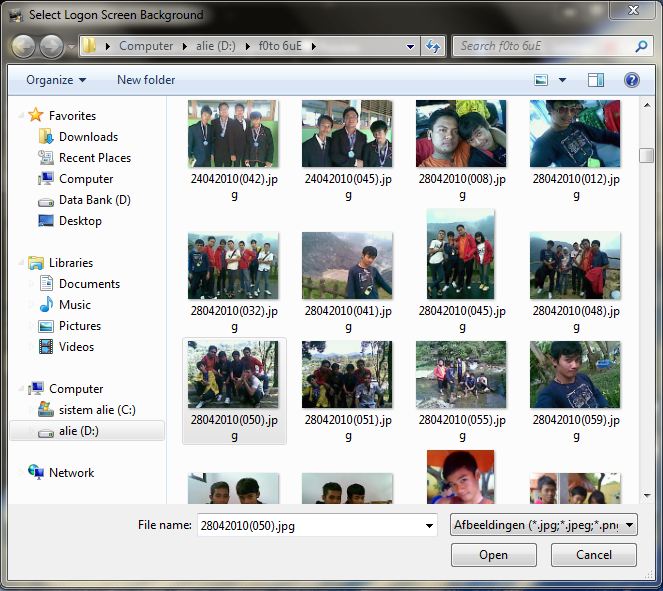The height and width of the screenshot is (591, 663).
Task: Click f0to 6uE in the address breadcrumb
Action: (280, 46)
